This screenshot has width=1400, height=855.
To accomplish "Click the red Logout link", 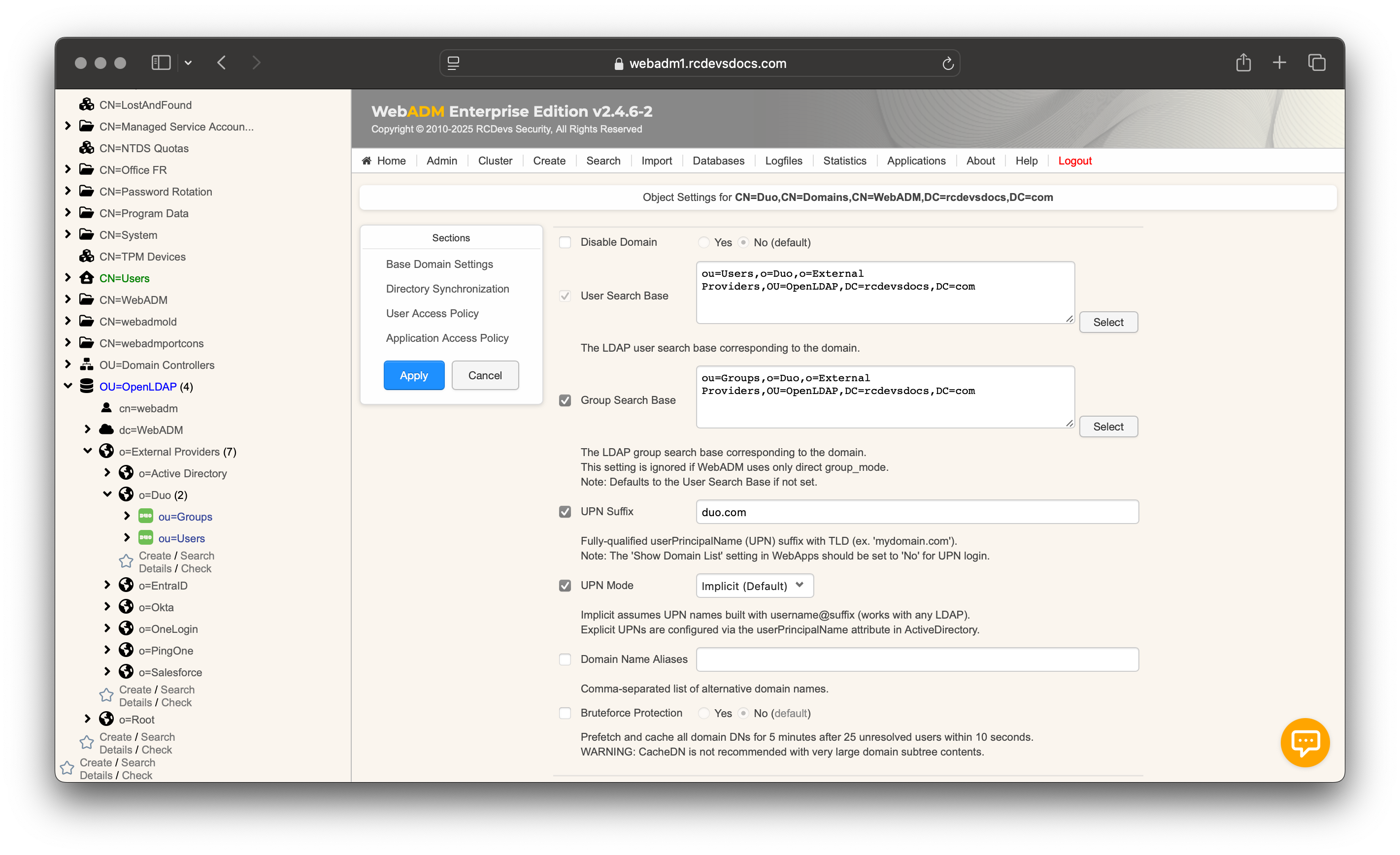I will [1074, 161].
